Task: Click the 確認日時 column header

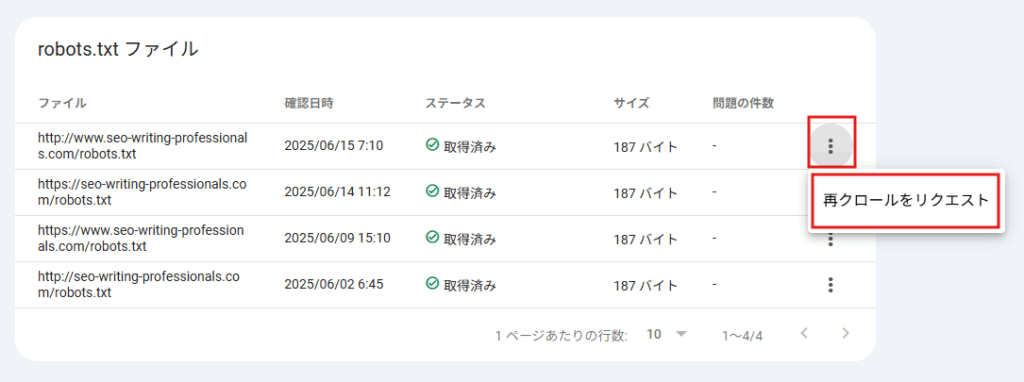Action: pyautogui.click(x=309, y=103)
